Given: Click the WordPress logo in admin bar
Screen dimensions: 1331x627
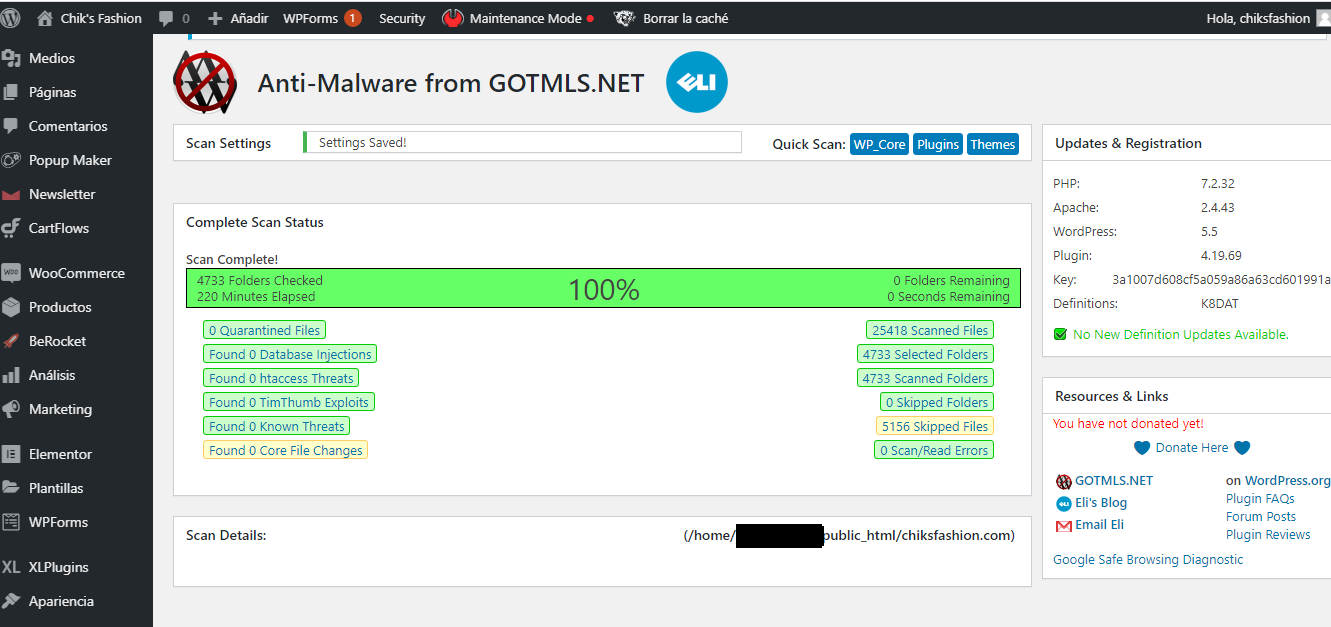Looking at the screenshot, I should (x=11, y=18).
